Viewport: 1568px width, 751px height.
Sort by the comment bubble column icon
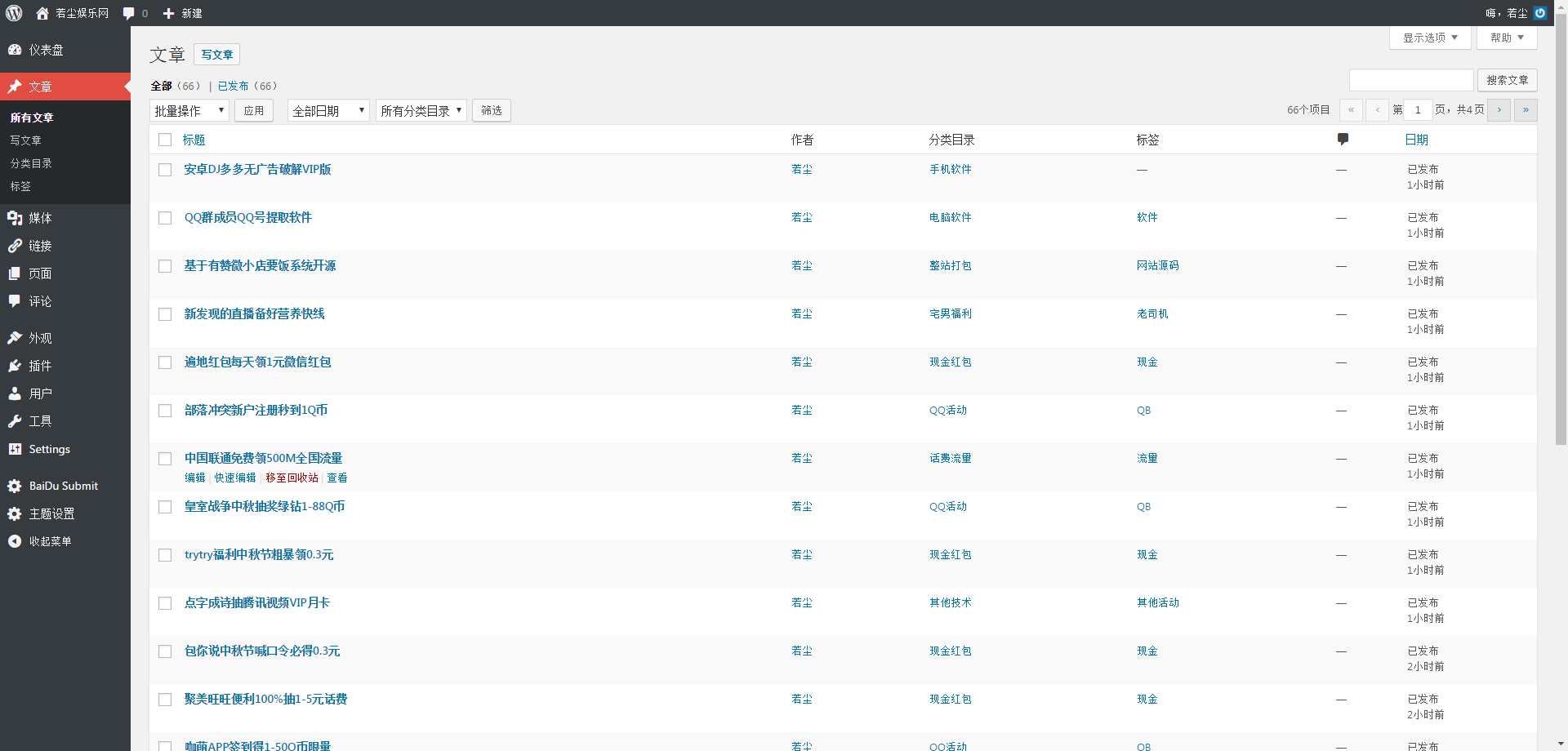point(1343,140)
